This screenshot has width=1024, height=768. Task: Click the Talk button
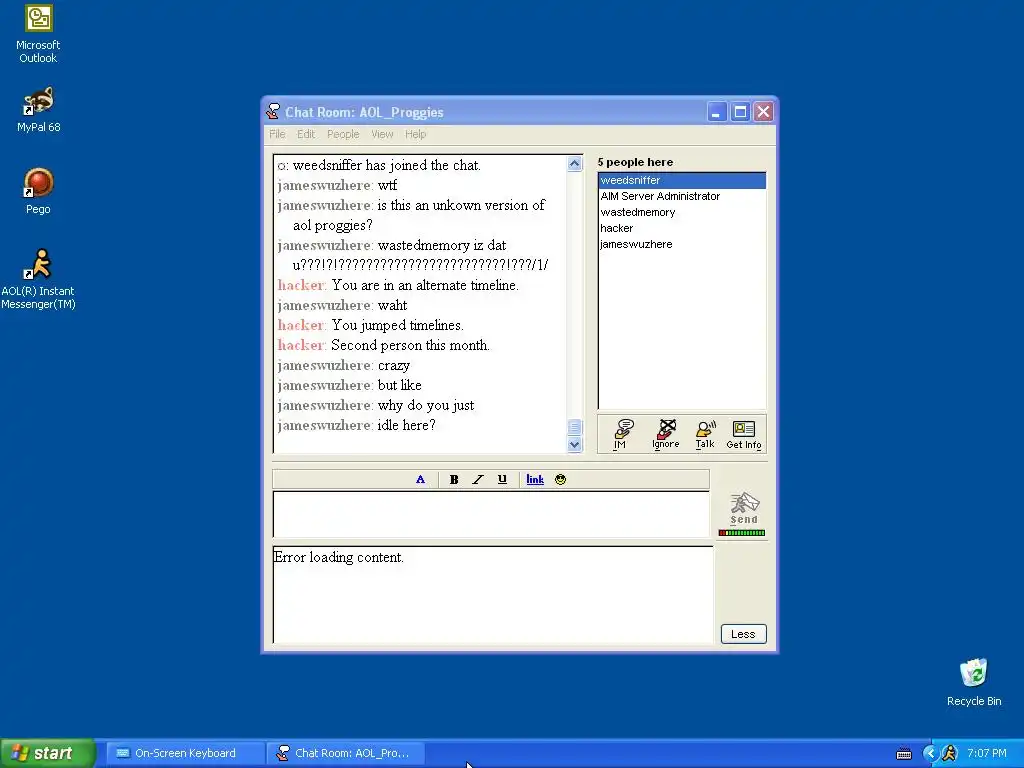pyautogui.click(x=705, y=434)
